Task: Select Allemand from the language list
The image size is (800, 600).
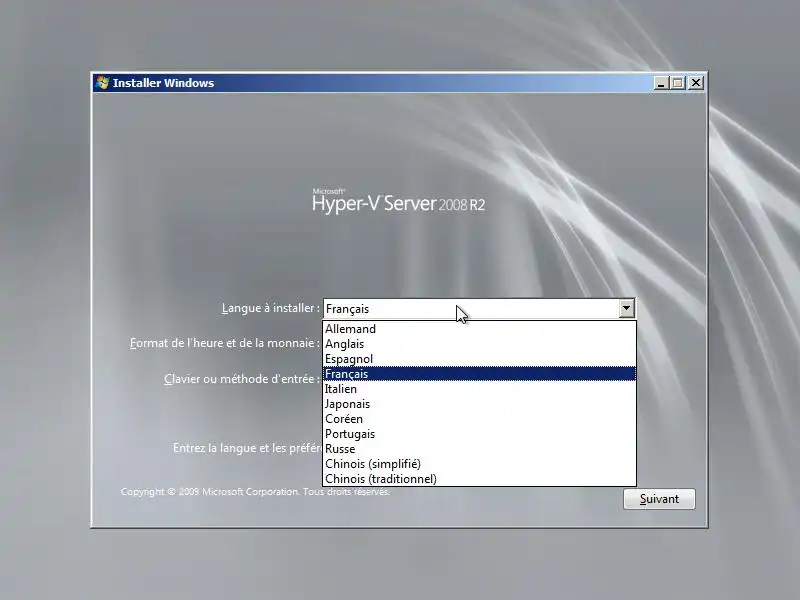Action: (x=480, y=329)
